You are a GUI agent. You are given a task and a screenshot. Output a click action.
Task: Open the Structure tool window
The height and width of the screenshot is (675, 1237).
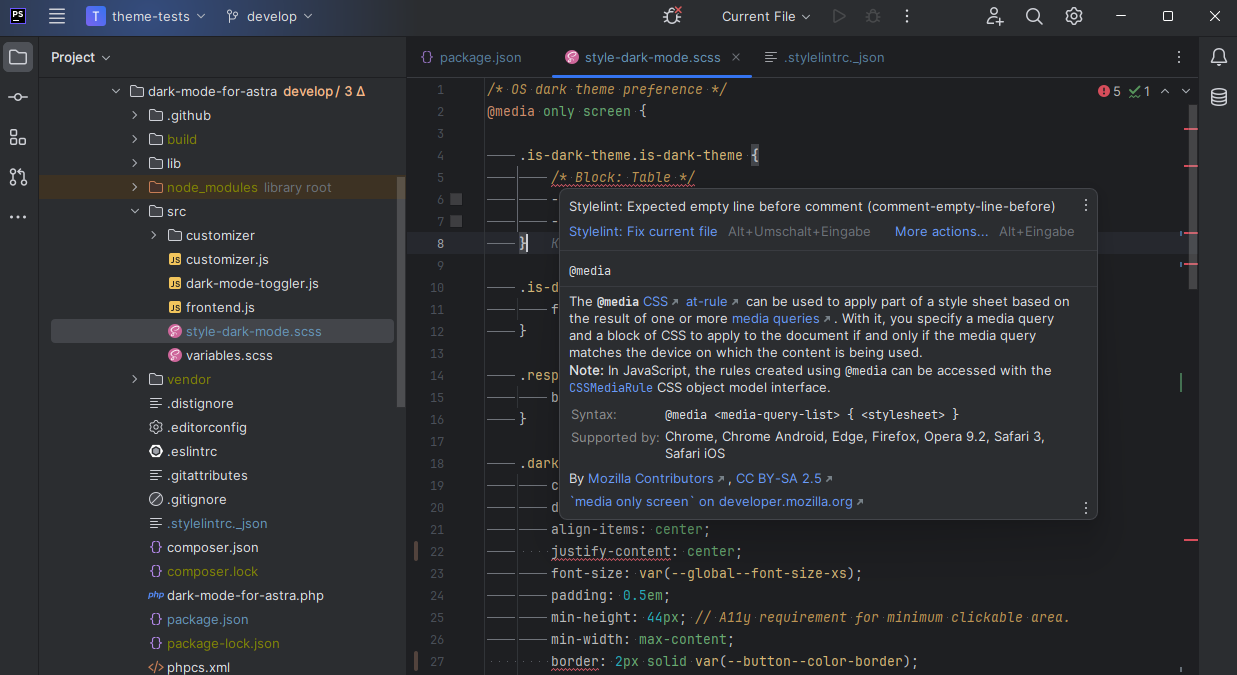pyautogui.click(x=18, y=137)
